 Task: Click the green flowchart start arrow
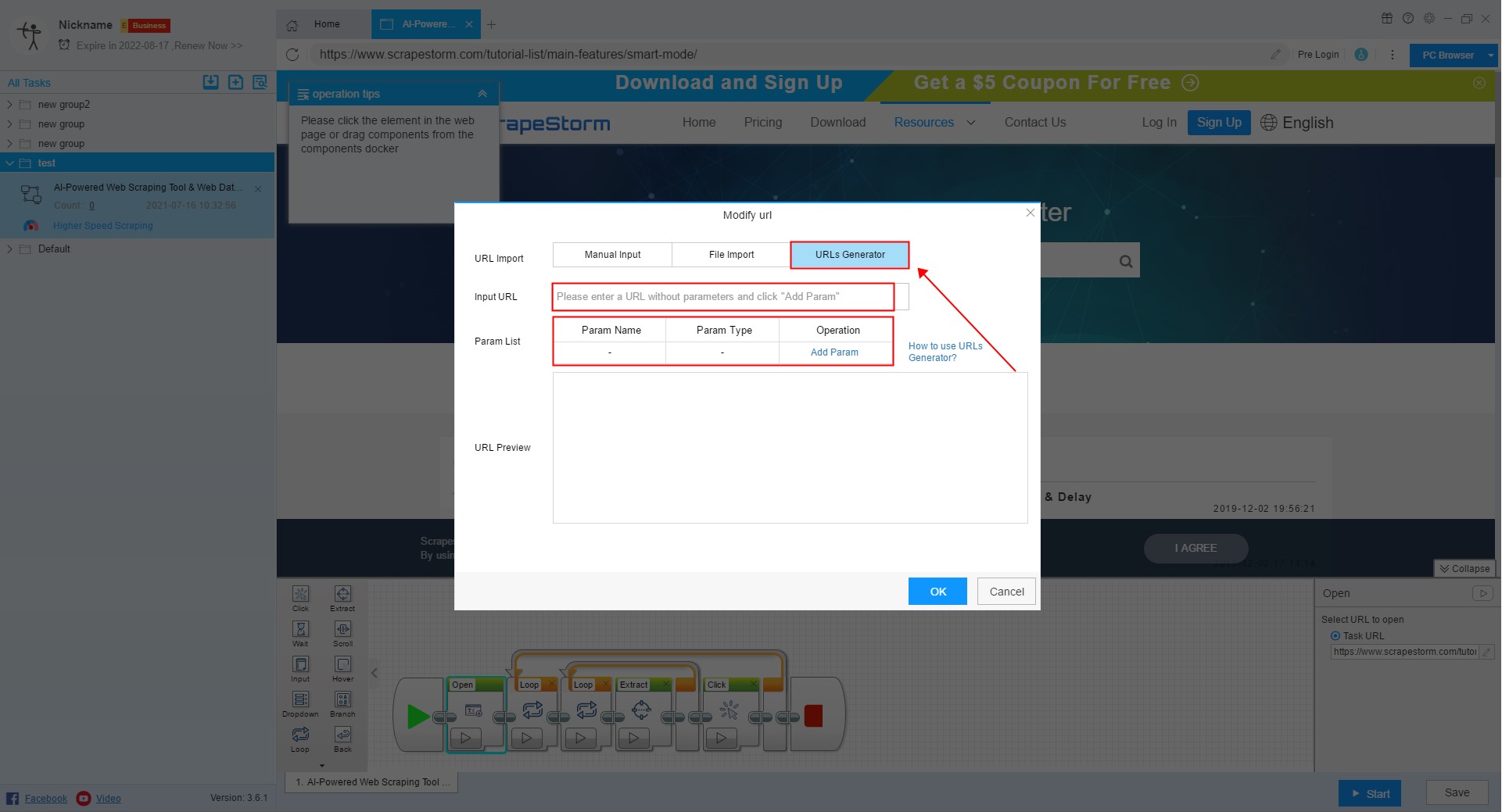click(418, 716)
